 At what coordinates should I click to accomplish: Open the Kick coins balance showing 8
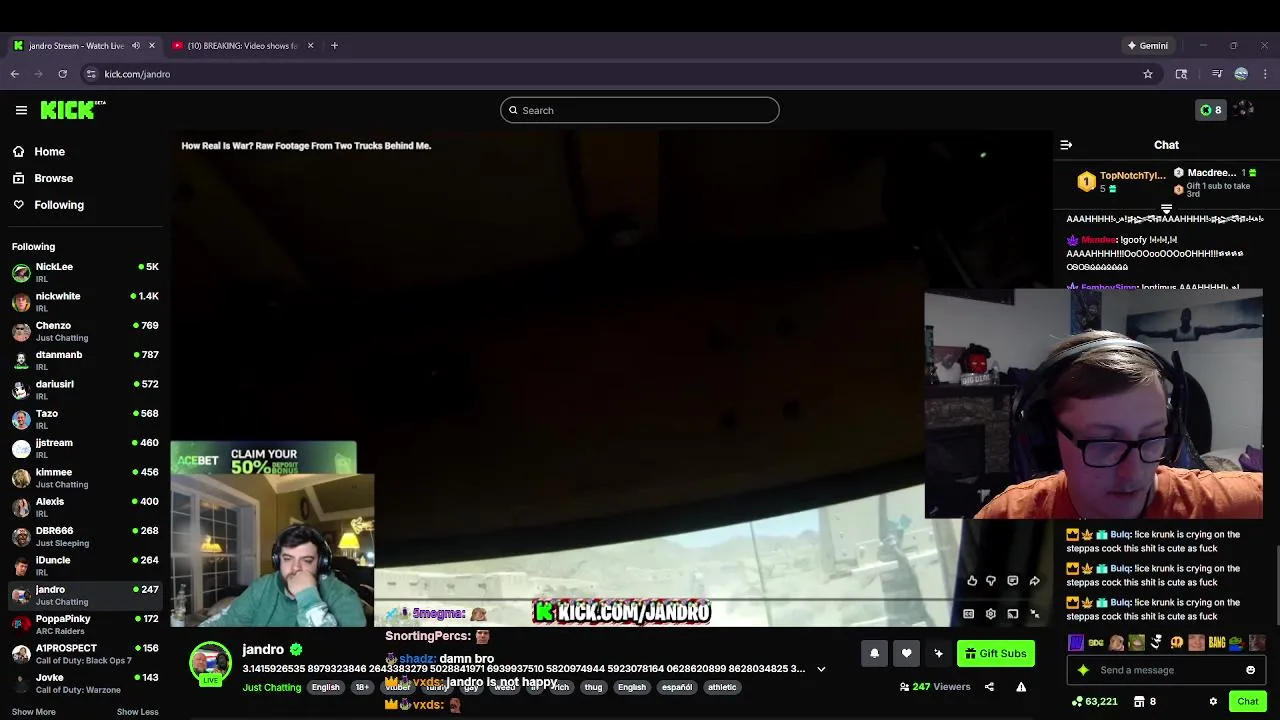(x=1211, y=110)
